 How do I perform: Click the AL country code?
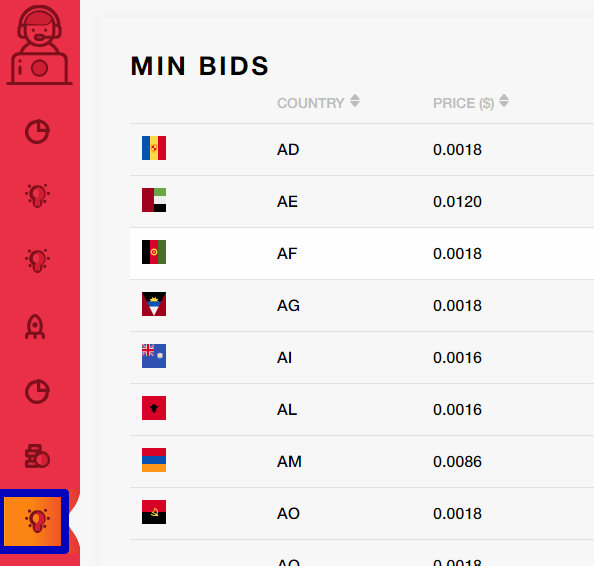tap(287, 410)
